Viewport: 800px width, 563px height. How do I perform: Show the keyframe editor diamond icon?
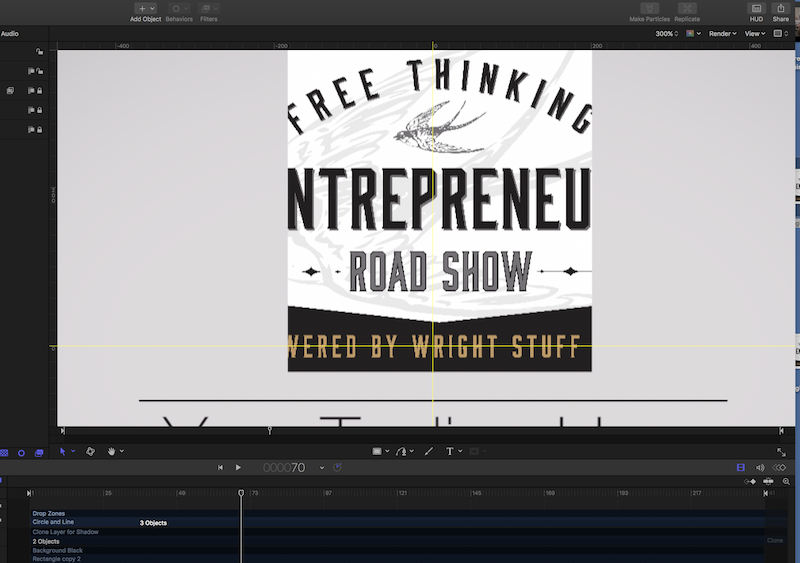(x=780, y=468)
